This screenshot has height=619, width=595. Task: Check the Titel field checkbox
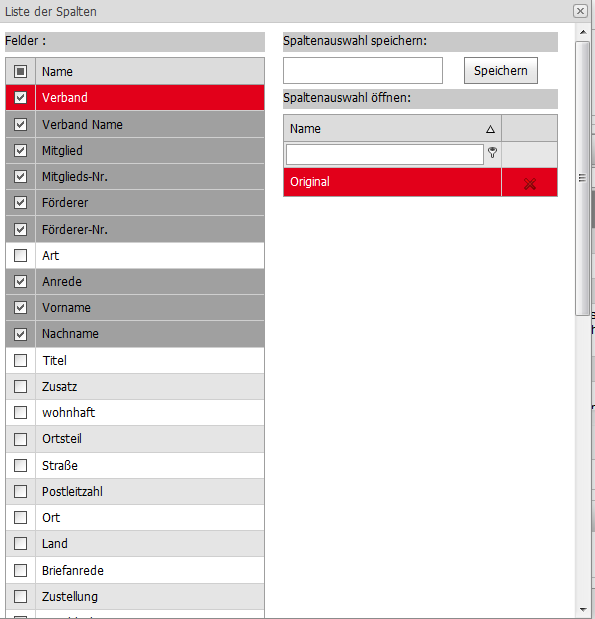[21, 360]
